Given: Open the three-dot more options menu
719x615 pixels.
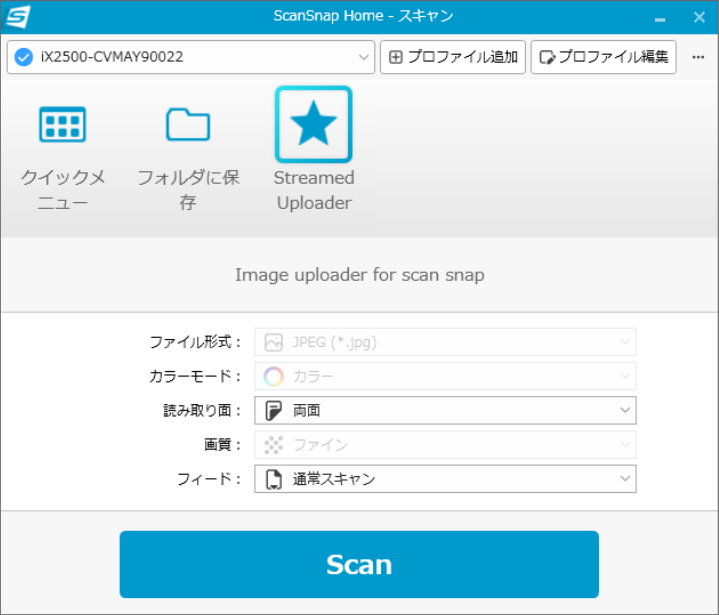Looking at the screenshot, I should [x=698, y=57].
